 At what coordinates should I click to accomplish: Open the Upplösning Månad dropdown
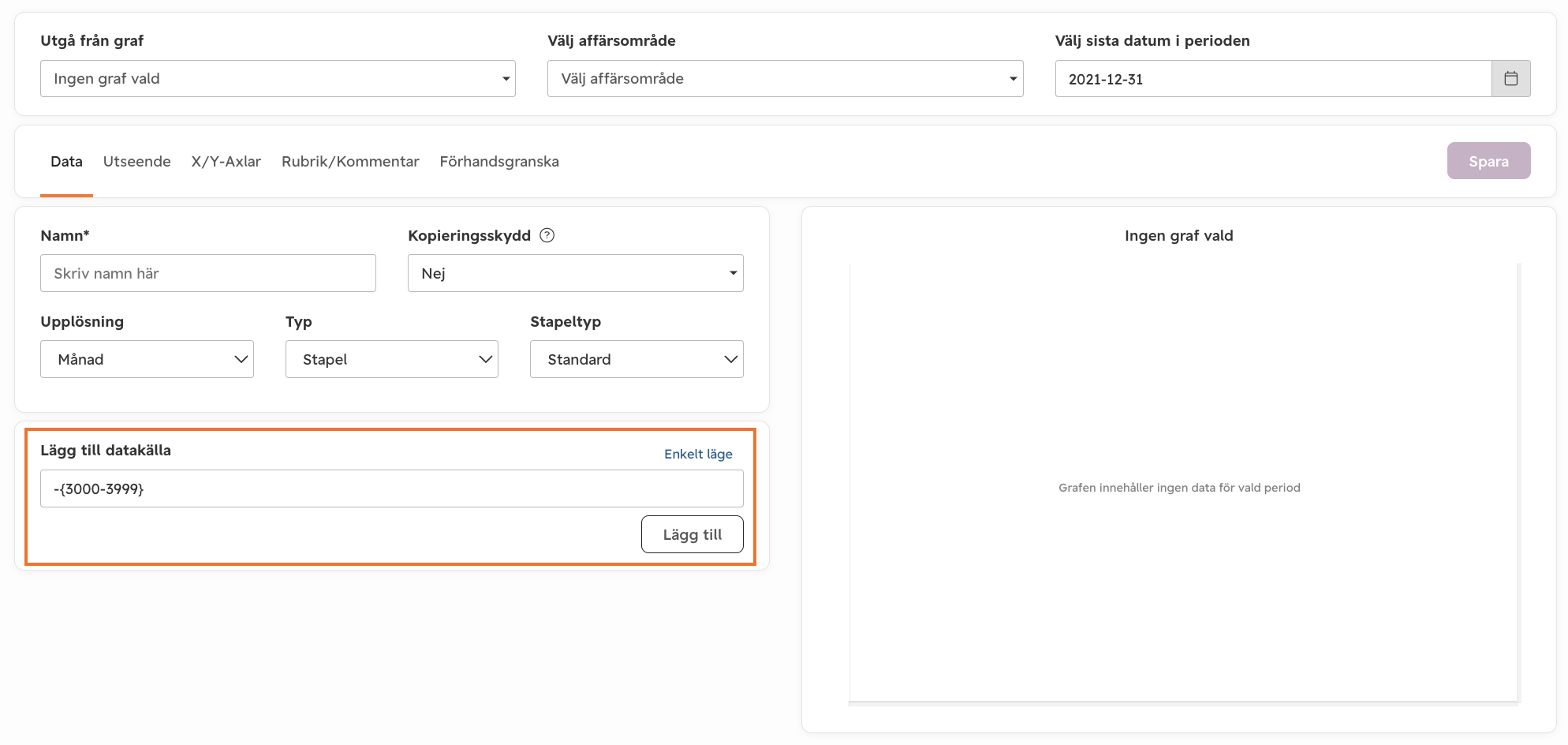147,359
